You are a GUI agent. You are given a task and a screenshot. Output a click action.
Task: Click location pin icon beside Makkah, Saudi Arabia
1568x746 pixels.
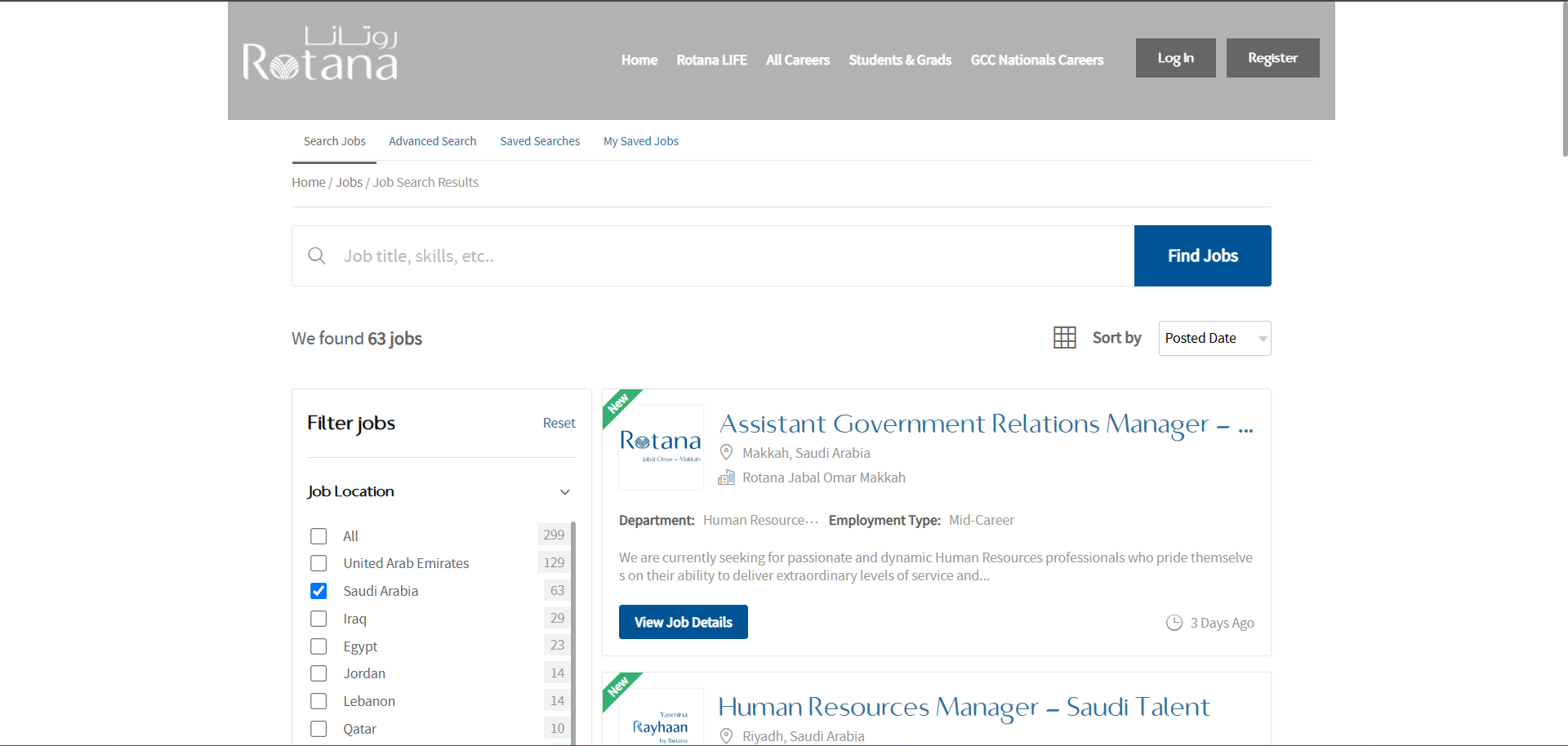(726, 453)
